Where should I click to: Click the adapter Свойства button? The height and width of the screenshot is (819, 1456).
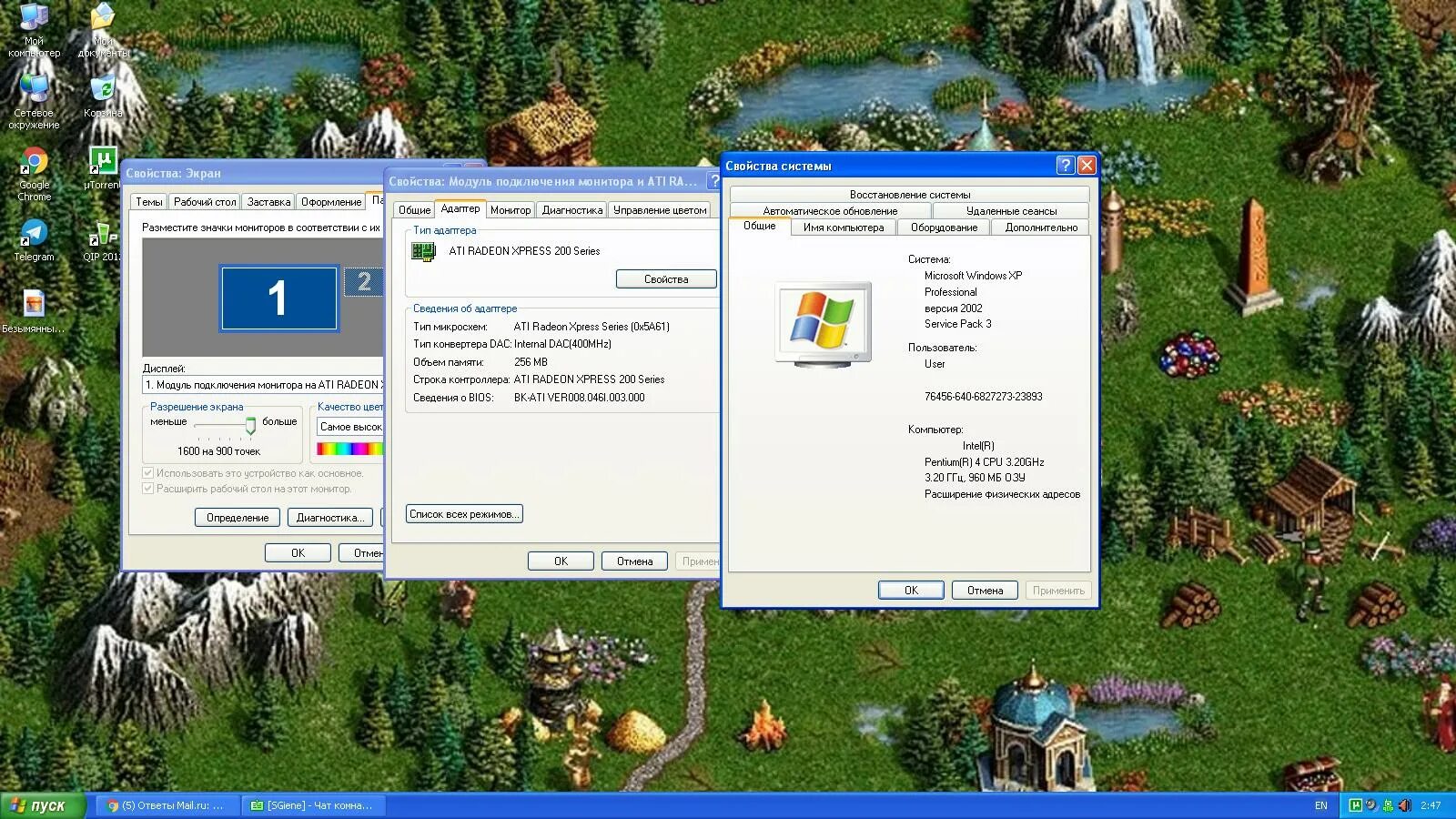666,279
